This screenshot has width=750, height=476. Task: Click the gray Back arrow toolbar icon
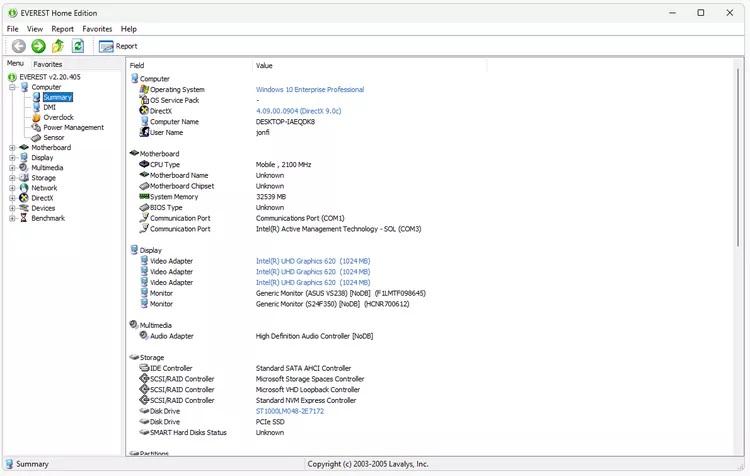18,46
